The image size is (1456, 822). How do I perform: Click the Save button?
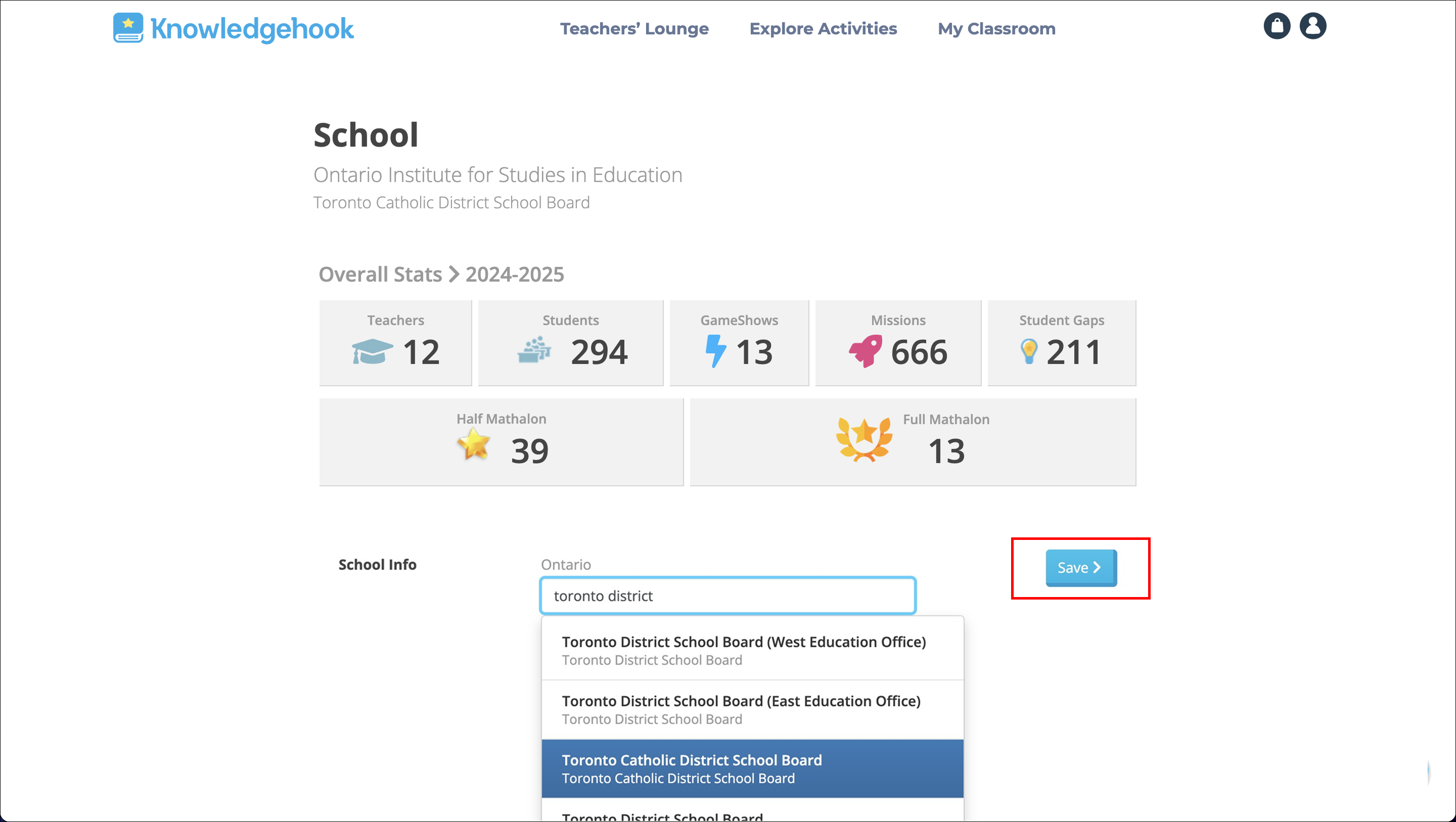tap(1081, 568)
